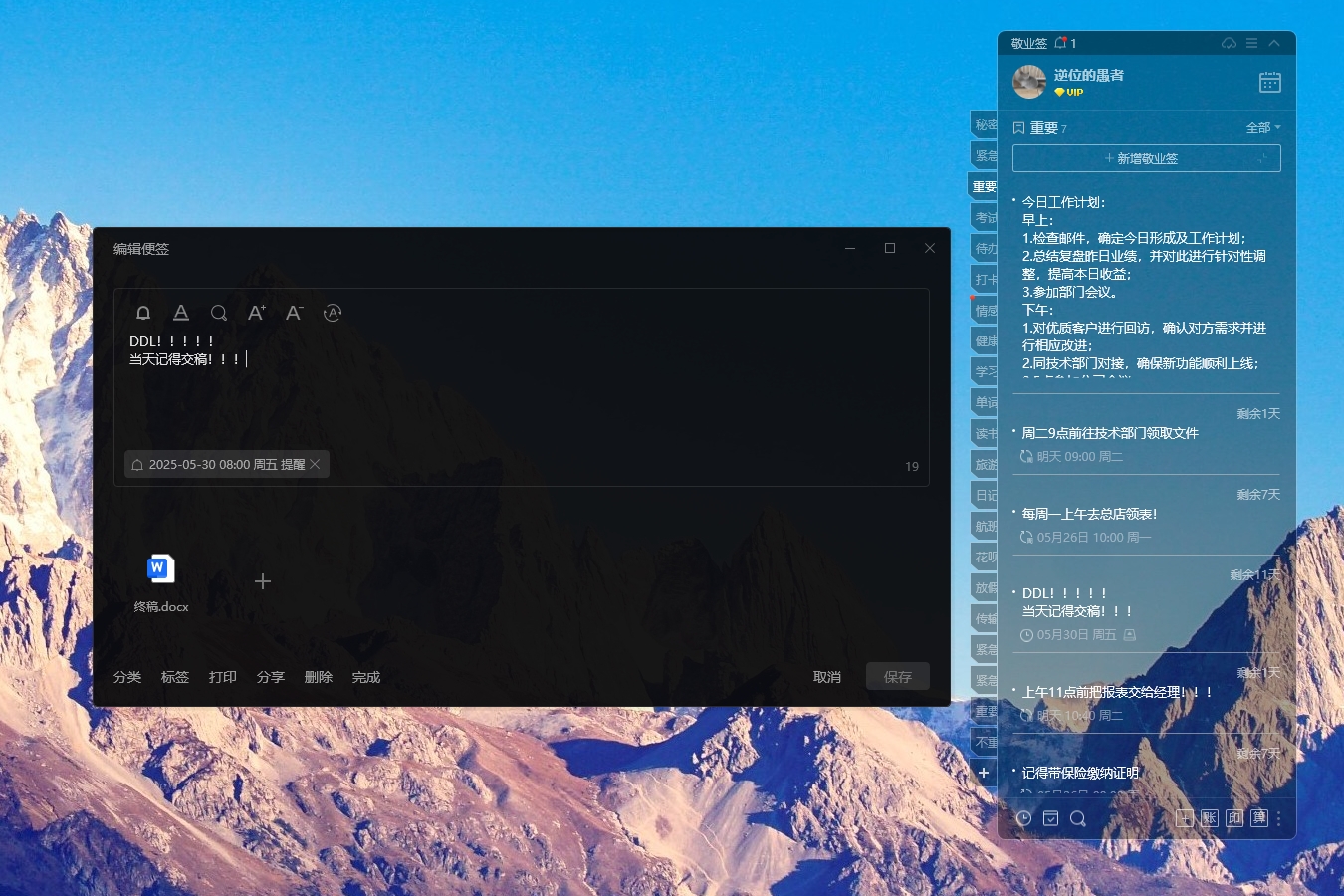
Task: Switch to the 打卡 category tab
Action: 985,279
